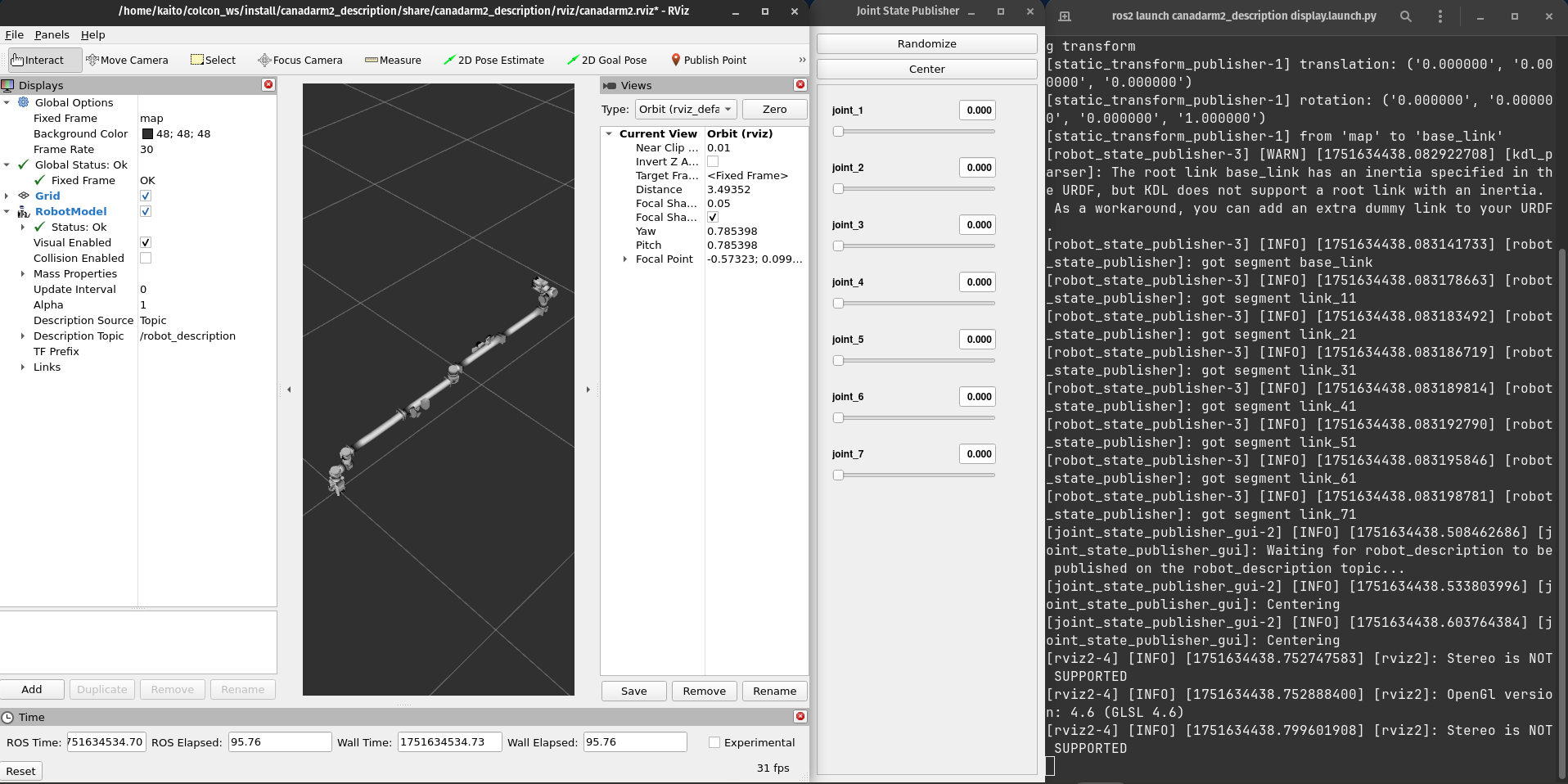Image resolution: width=1568 pixels, height=784 pixels.
Task: Close the Displays panel
Action: pos(268,85)
